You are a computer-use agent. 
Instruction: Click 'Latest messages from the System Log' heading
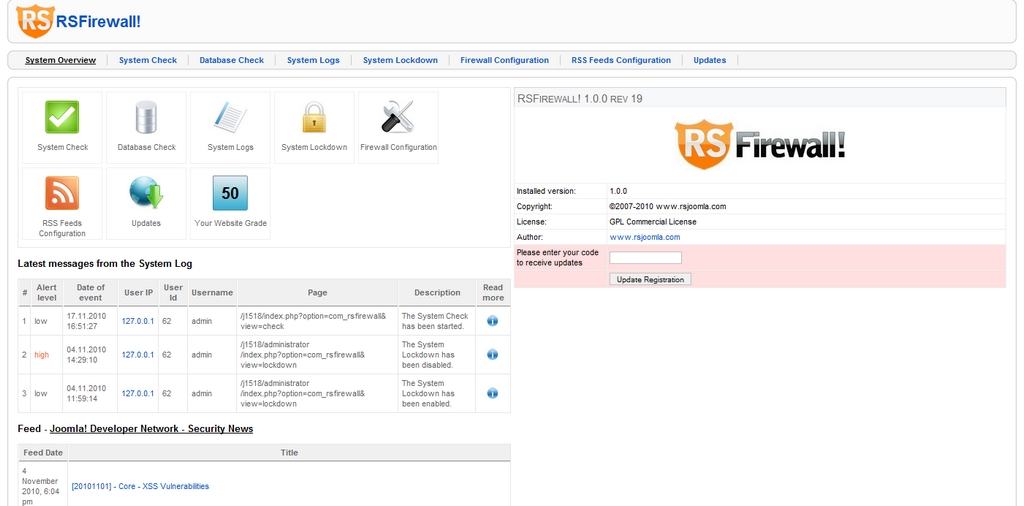coord(104,264)
